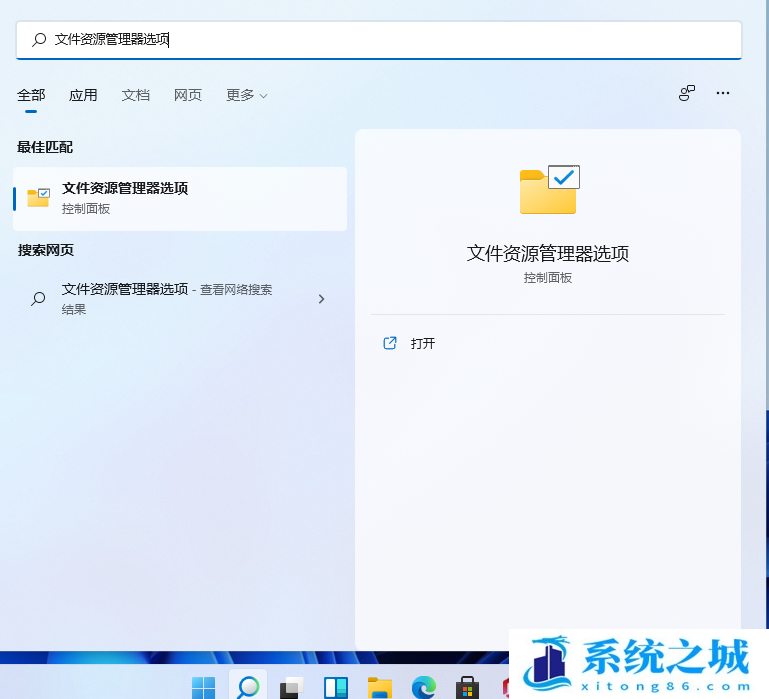Expand the 更多 filter dropdown
The width and height of the screenshot is (769, 699).
click(246, 95)
